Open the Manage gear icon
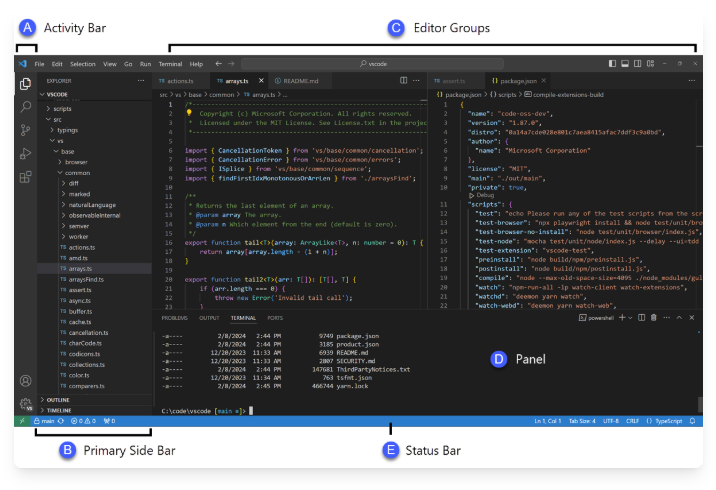716x490 pixels. tap(26, 404)
